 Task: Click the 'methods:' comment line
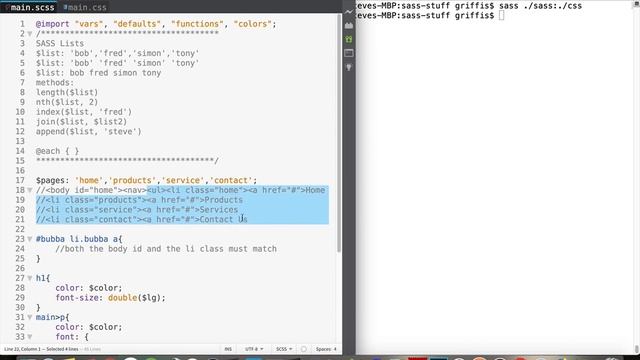(55, 82)
